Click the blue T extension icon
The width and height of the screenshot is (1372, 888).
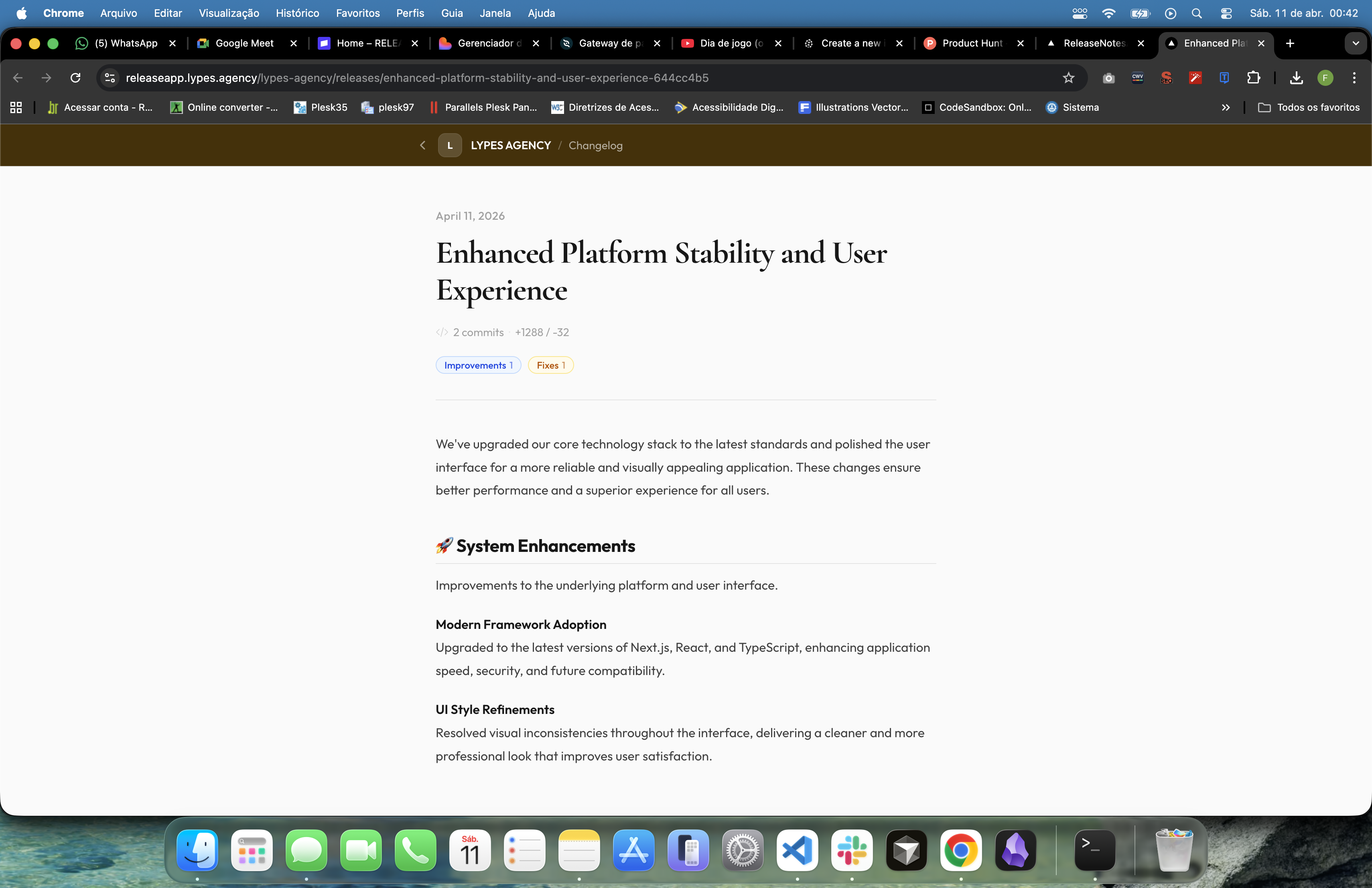click(x=1224, y=78)
